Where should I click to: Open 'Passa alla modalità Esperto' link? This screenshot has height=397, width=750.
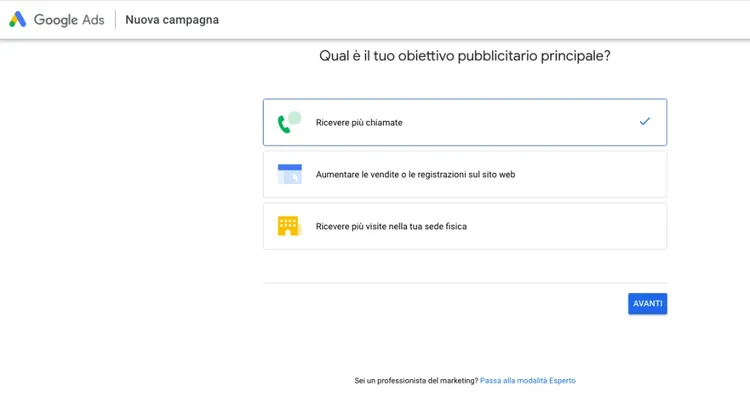(x=528, y=381)
